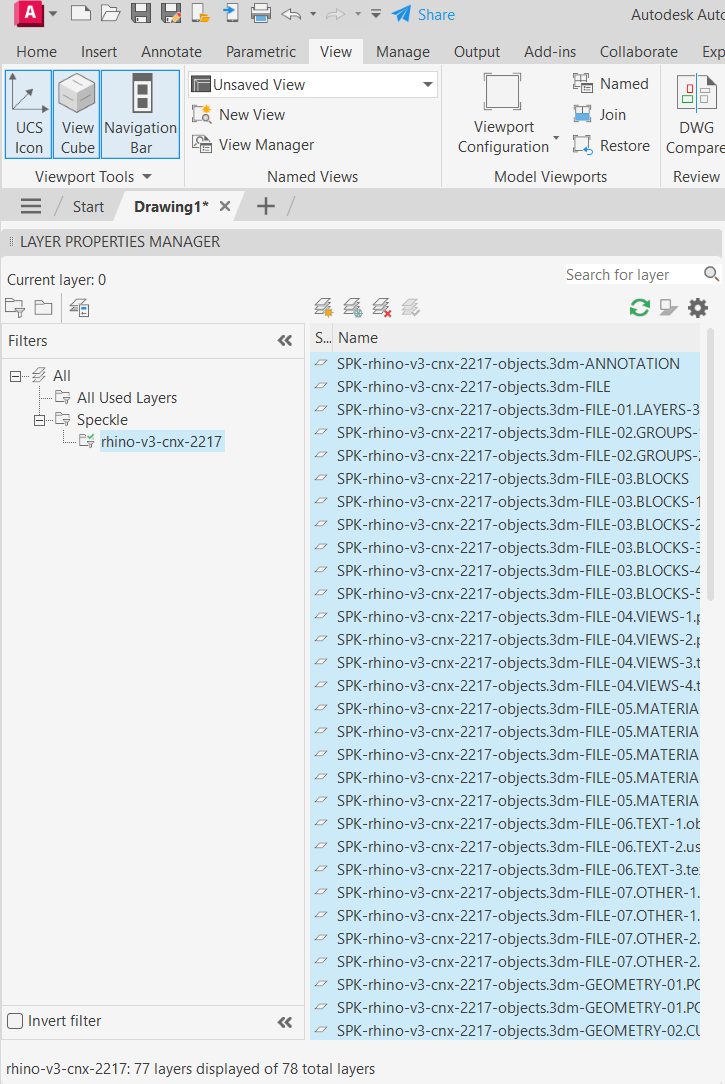Customize Quick Access Toolbar dropdown

point(376,14)
